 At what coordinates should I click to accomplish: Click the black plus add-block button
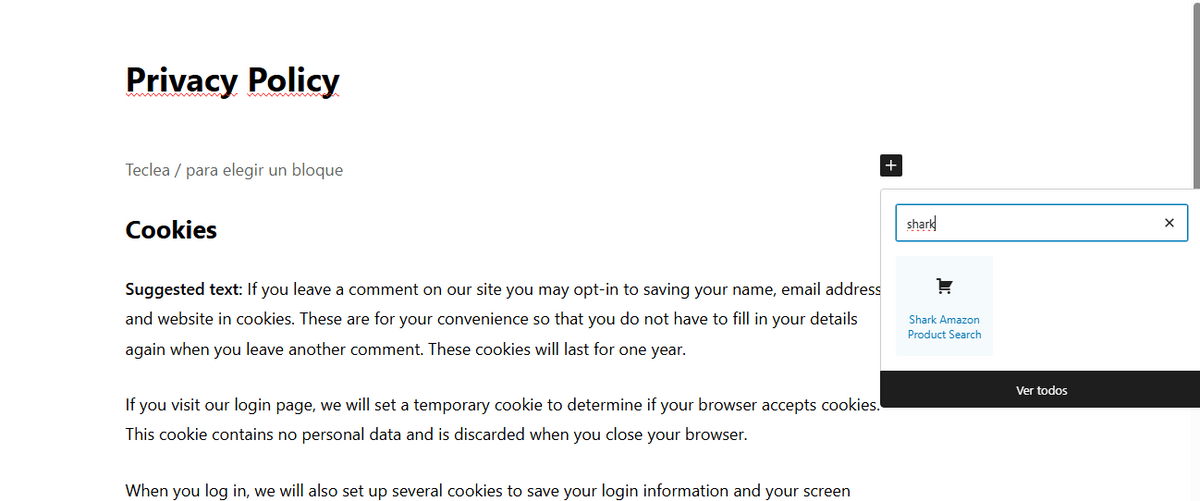click(x=891, y=166)
